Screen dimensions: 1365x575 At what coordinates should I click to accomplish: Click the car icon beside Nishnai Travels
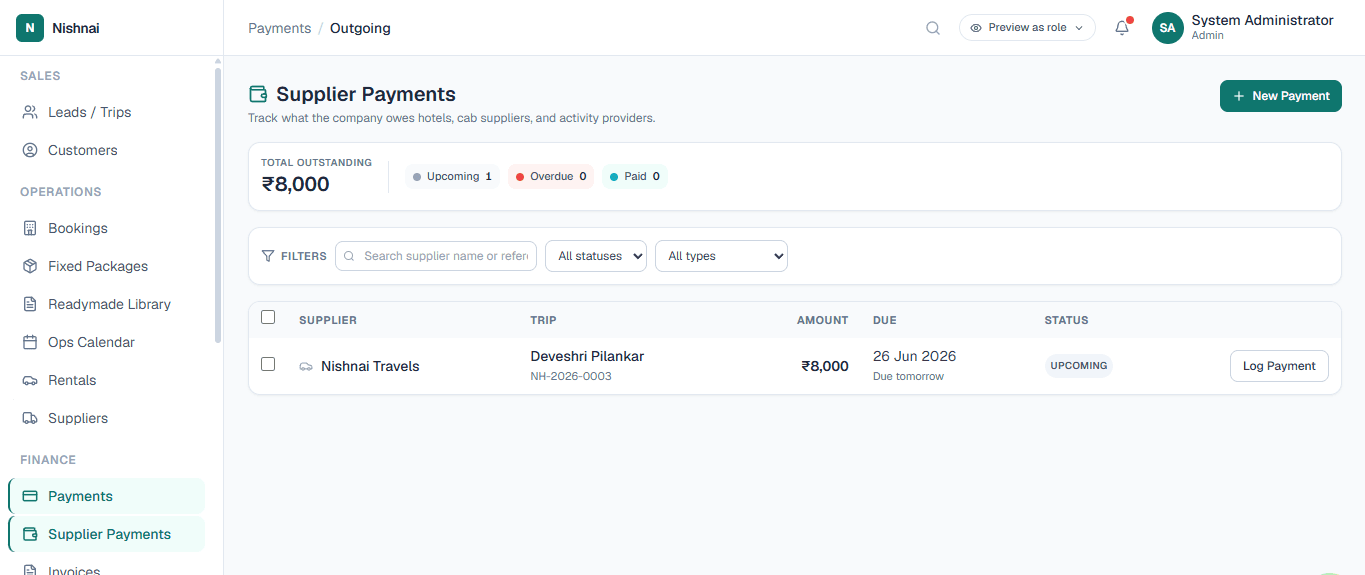coord(306,366)
